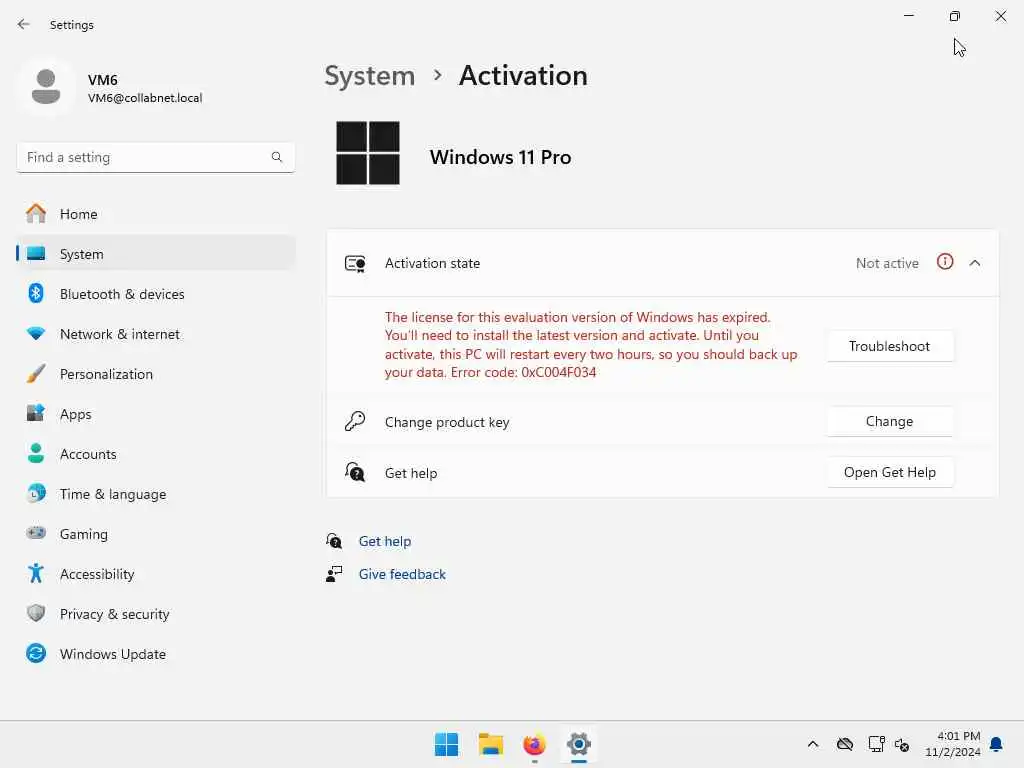
Task: Click the Windows logo image
Action: 368,153
